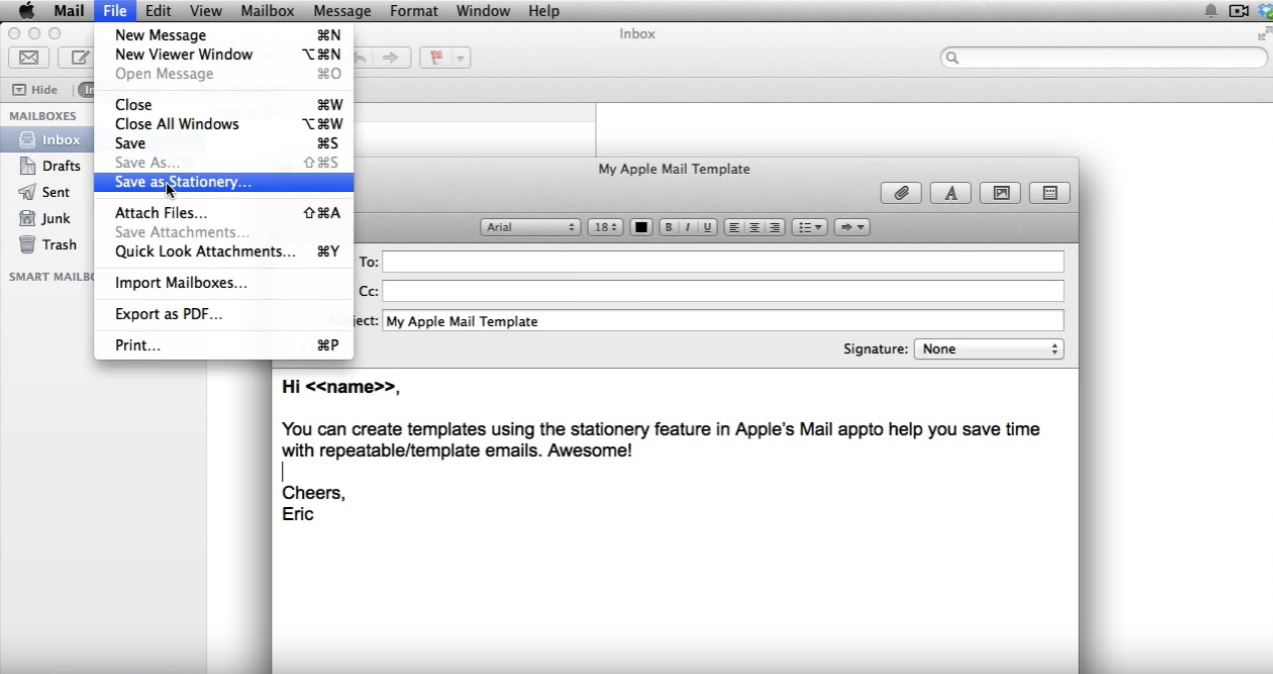Open the Arial font dropdown
Screen dimensions: 1273x674
(531, 227)
